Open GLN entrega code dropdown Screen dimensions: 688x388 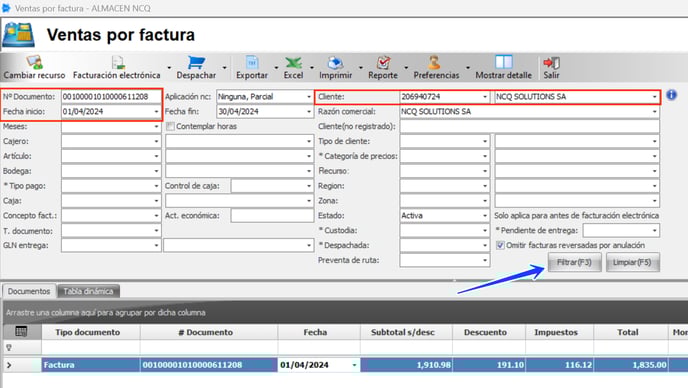pos(156,246)
